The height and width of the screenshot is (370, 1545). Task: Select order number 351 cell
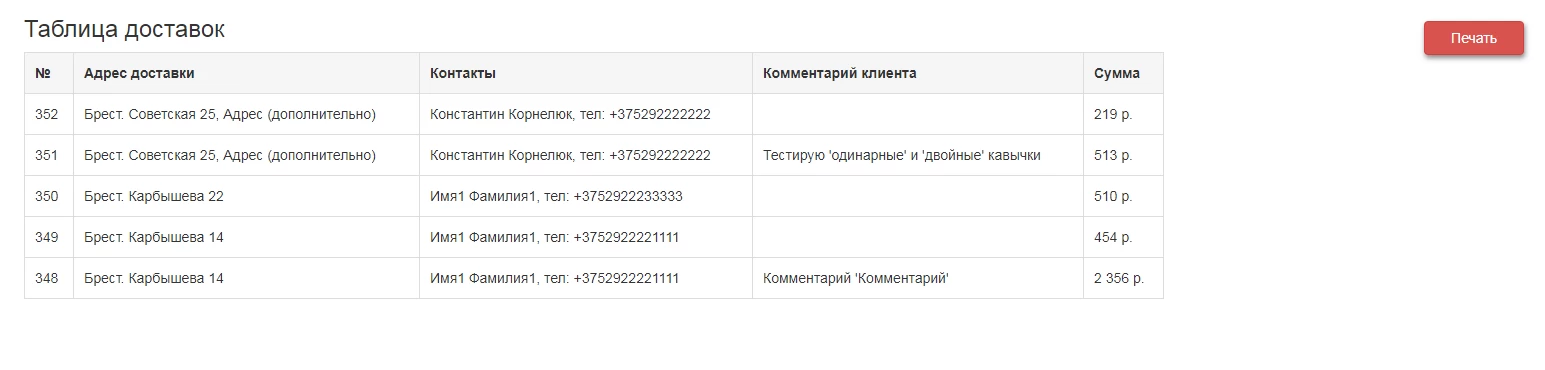click(49, 155)
